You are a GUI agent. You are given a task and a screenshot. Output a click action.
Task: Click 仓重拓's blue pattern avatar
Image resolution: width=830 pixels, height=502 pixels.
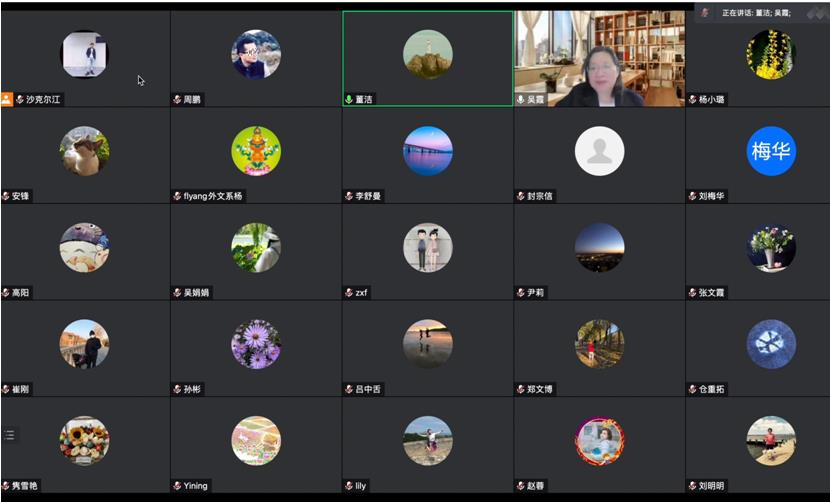771,344
